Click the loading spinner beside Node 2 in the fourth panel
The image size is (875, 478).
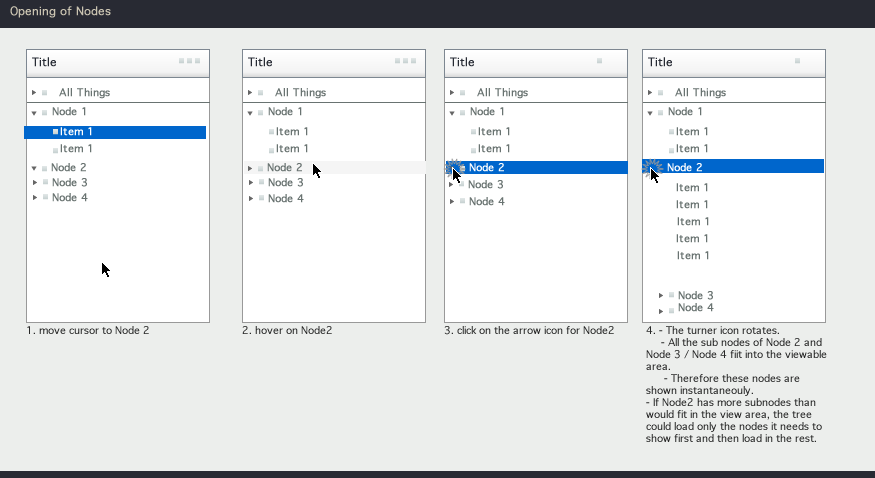pyautogui.click(x=653, y=167)
